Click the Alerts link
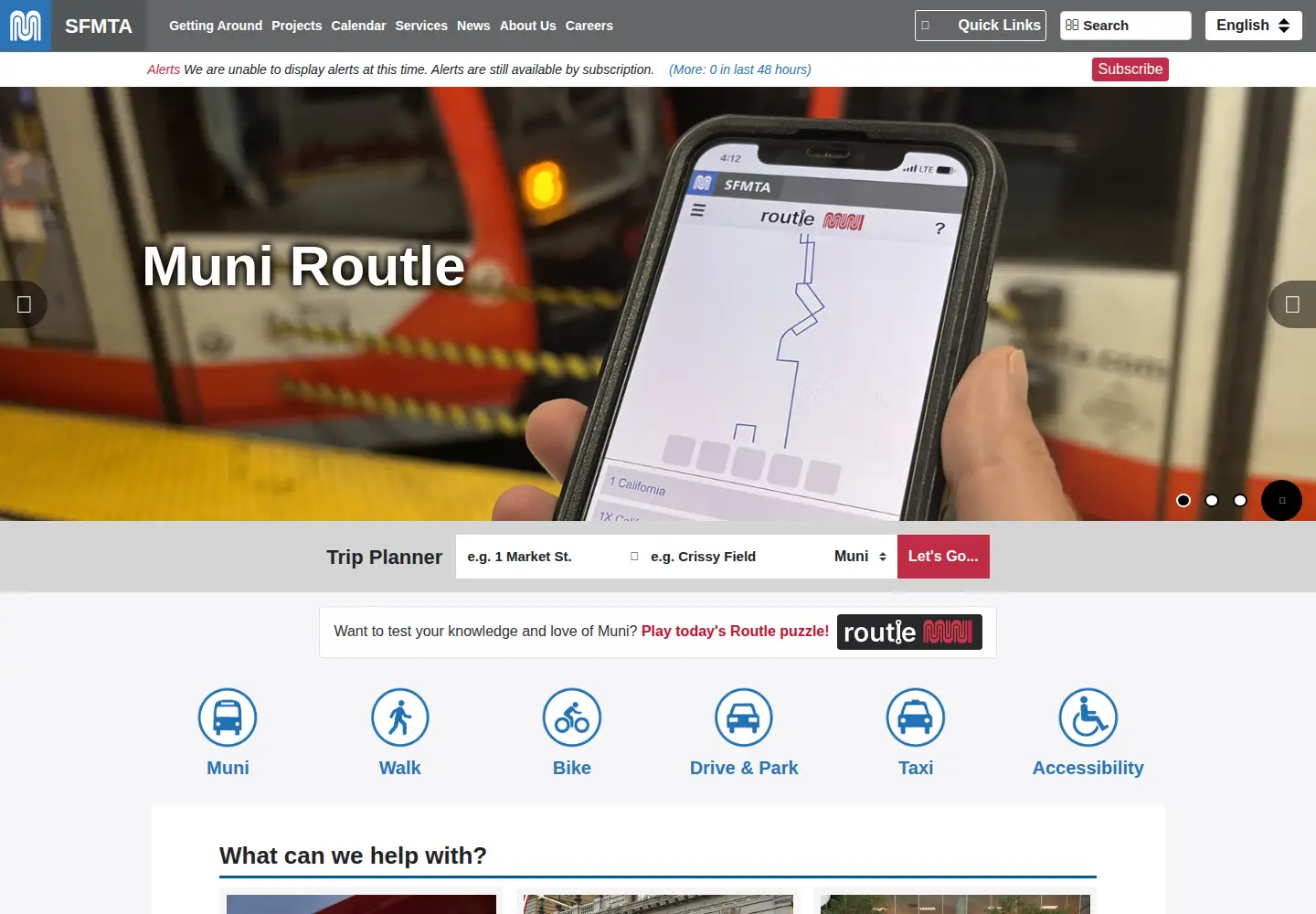 164,69
